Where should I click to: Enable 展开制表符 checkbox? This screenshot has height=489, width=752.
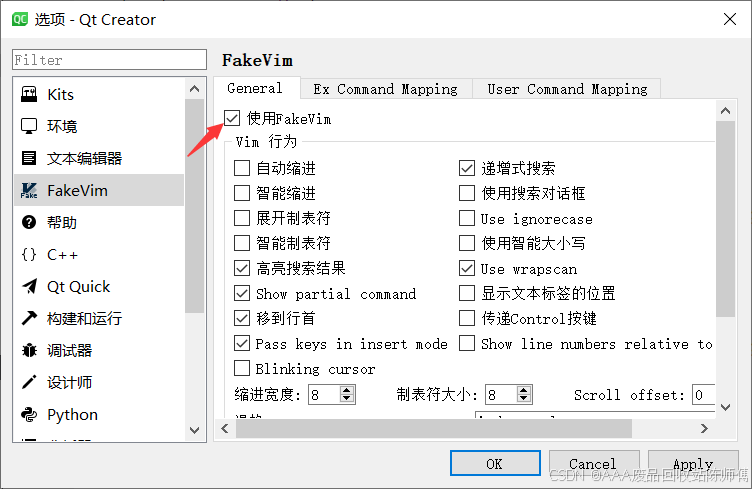point(242,218)
